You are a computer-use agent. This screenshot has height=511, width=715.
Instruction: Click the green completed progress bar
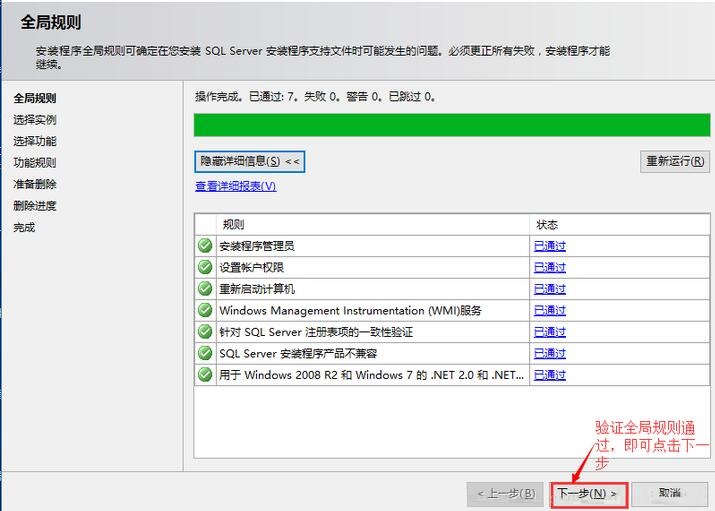pyautogui.click(x=452, y=125)
